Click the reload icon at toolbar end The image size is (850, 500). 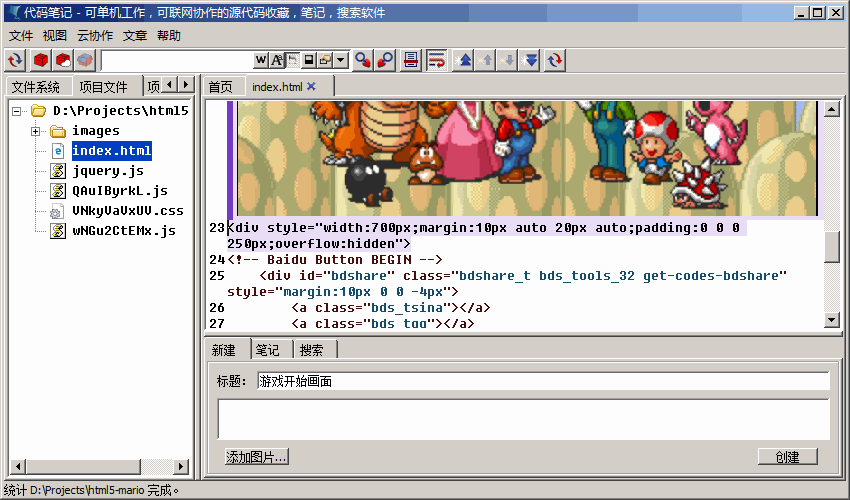tap(555, 60)
